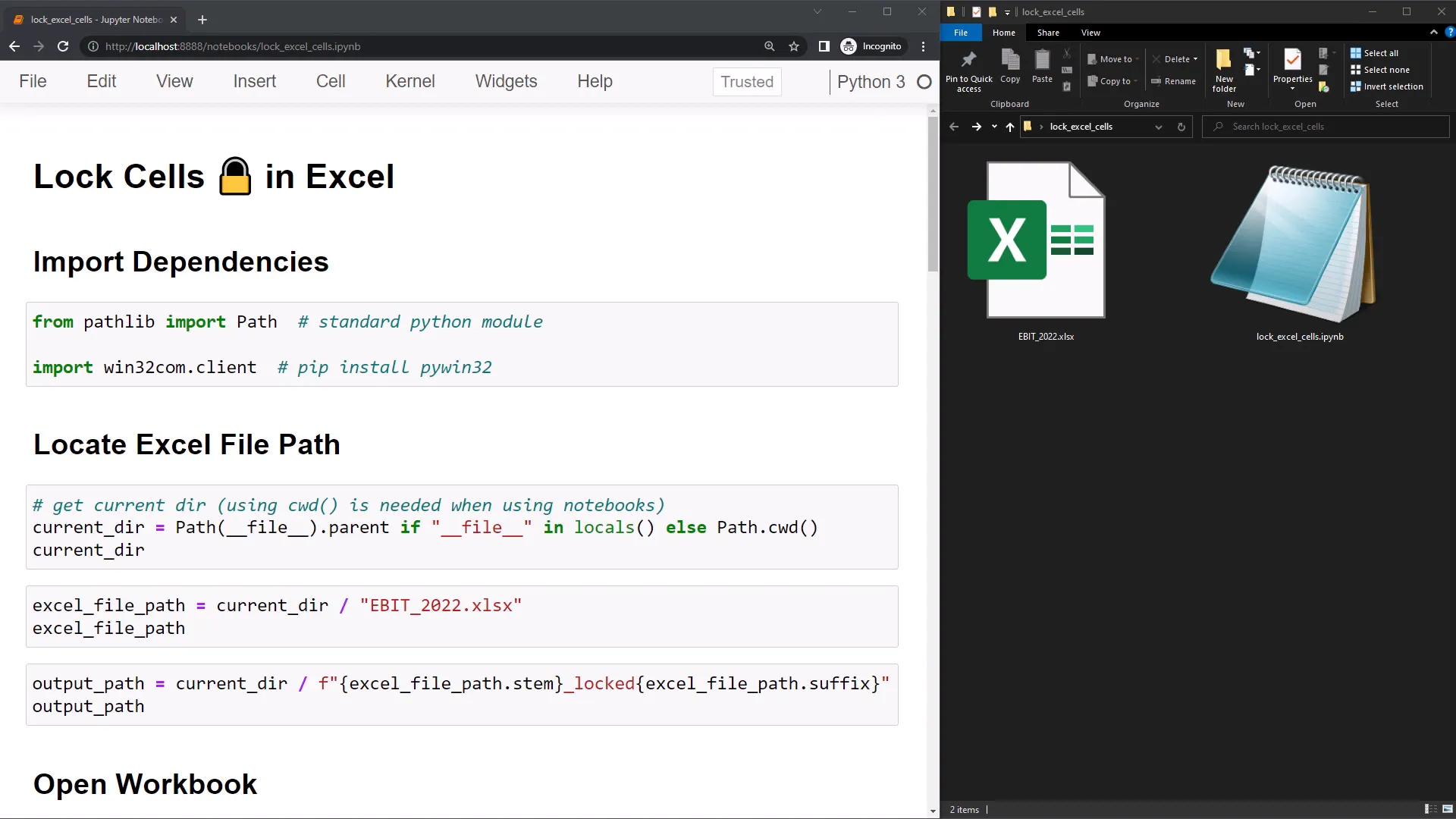Go up one folder level arrow
This screenshot has width=1456, height=819.
(x=1009, y=127)
